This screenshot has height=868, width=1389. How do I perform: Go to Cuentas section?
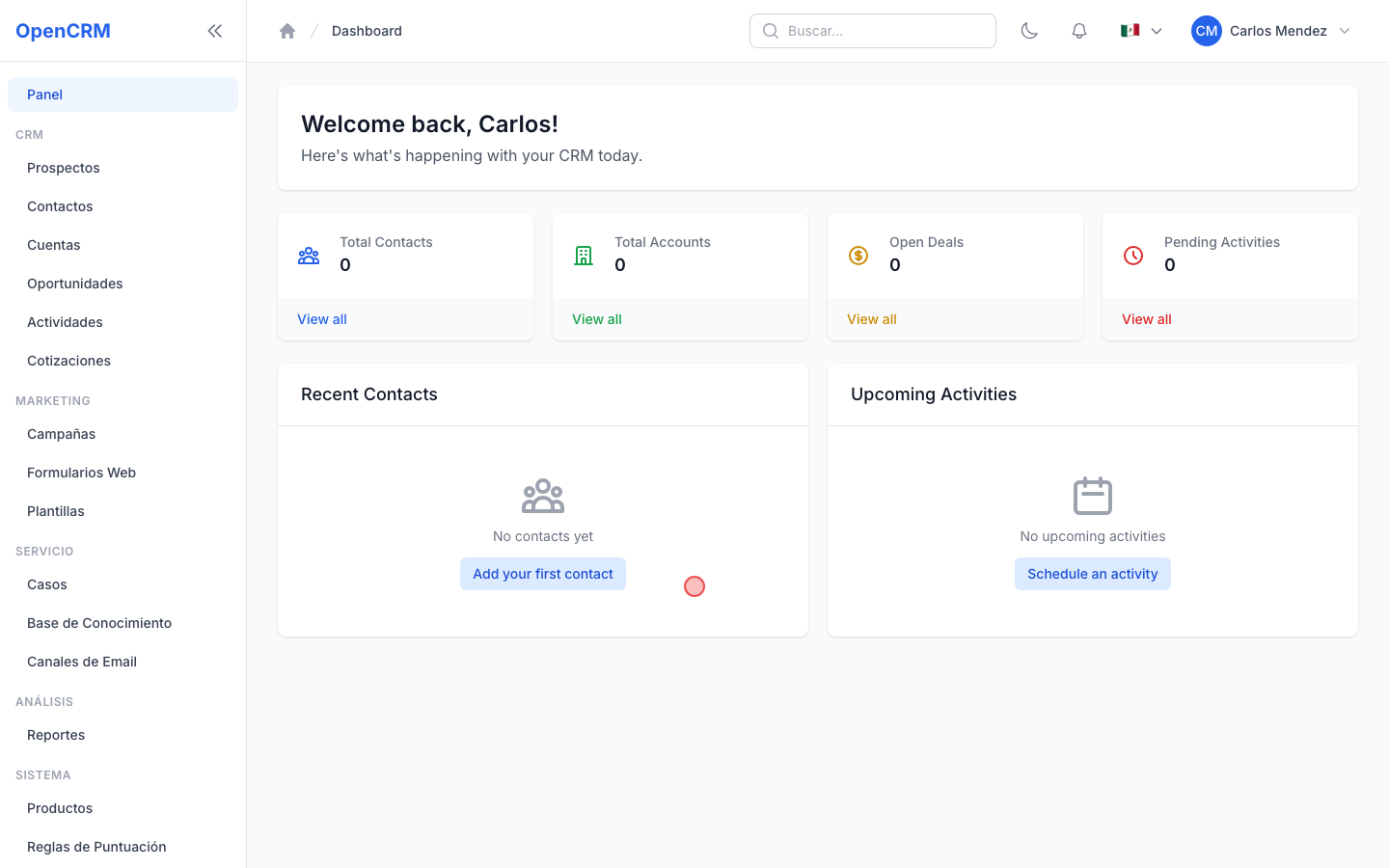[x=123, y=245]
